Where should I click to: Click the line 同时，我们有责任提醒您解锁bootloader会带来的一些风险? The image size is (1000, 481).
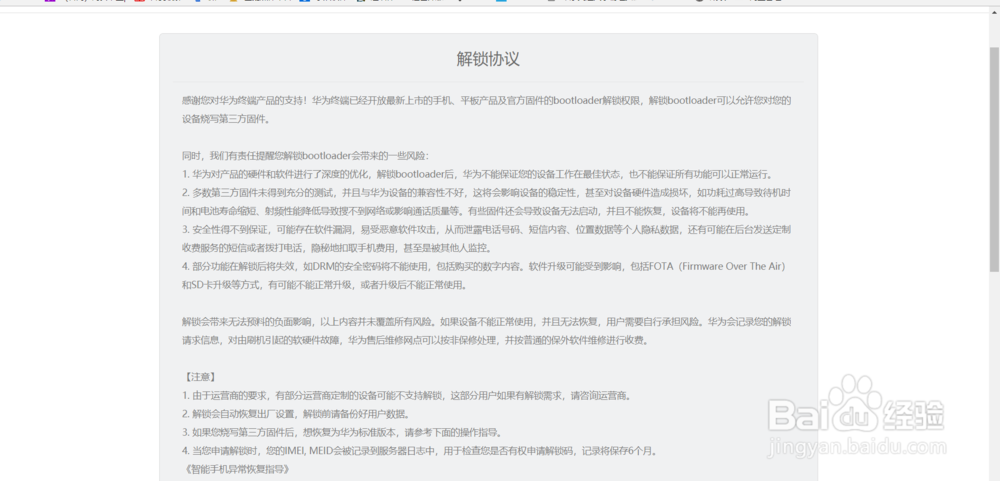[x=306, y=156]
